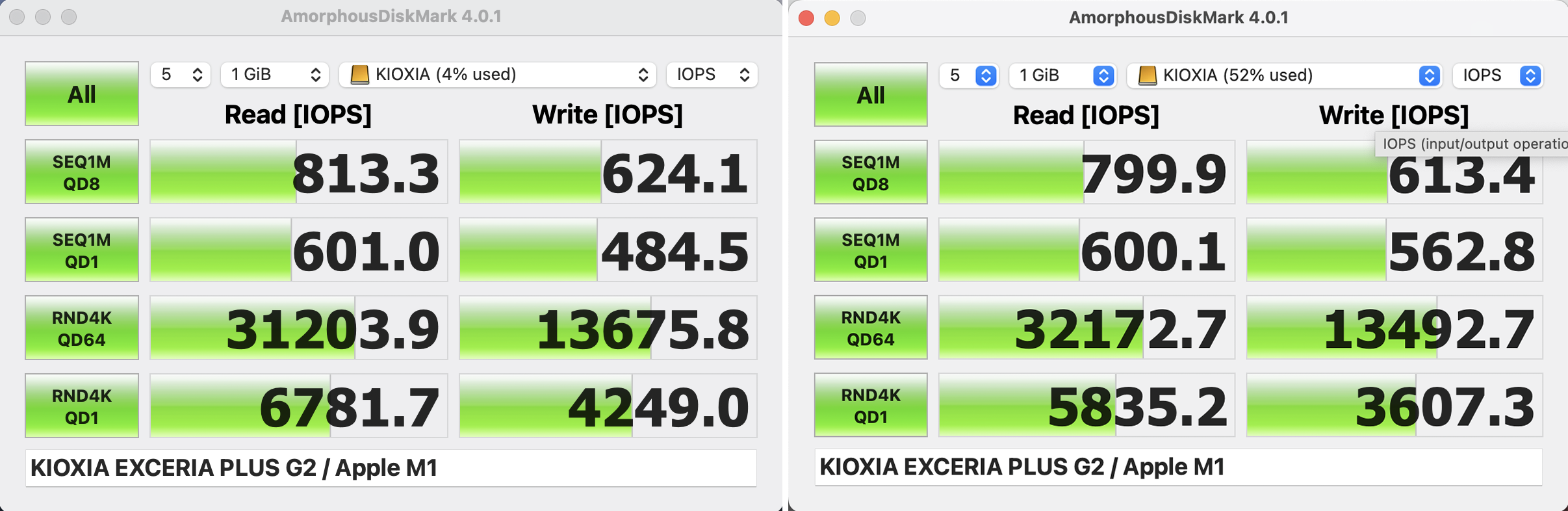Open KIOXIA (4% used) drive dropdown
The height and width of the screenshot is (511, 1568).
498,75
